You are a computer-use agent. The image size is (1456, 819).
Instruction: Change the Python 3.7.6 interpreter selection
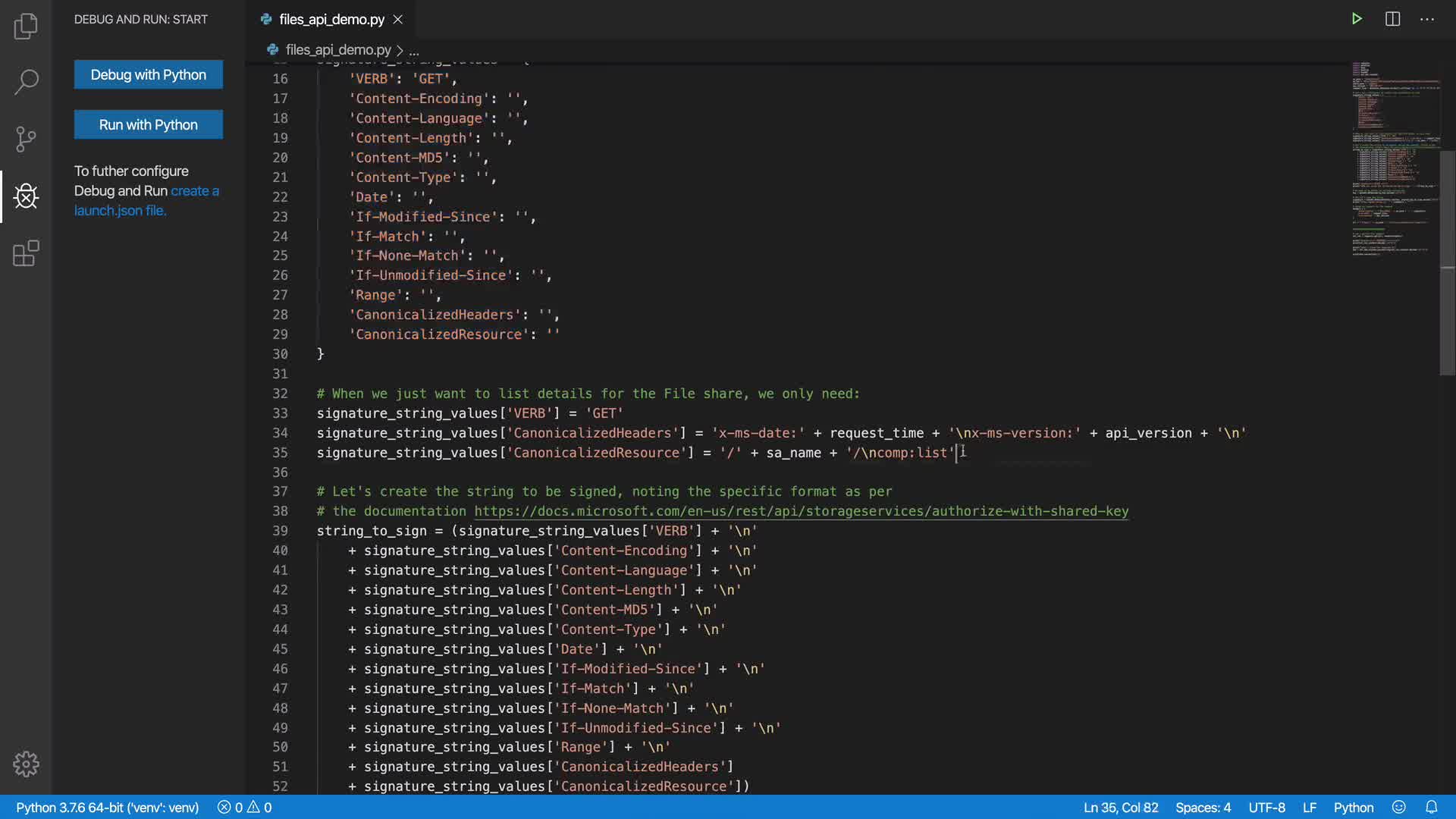coord(107,808)
